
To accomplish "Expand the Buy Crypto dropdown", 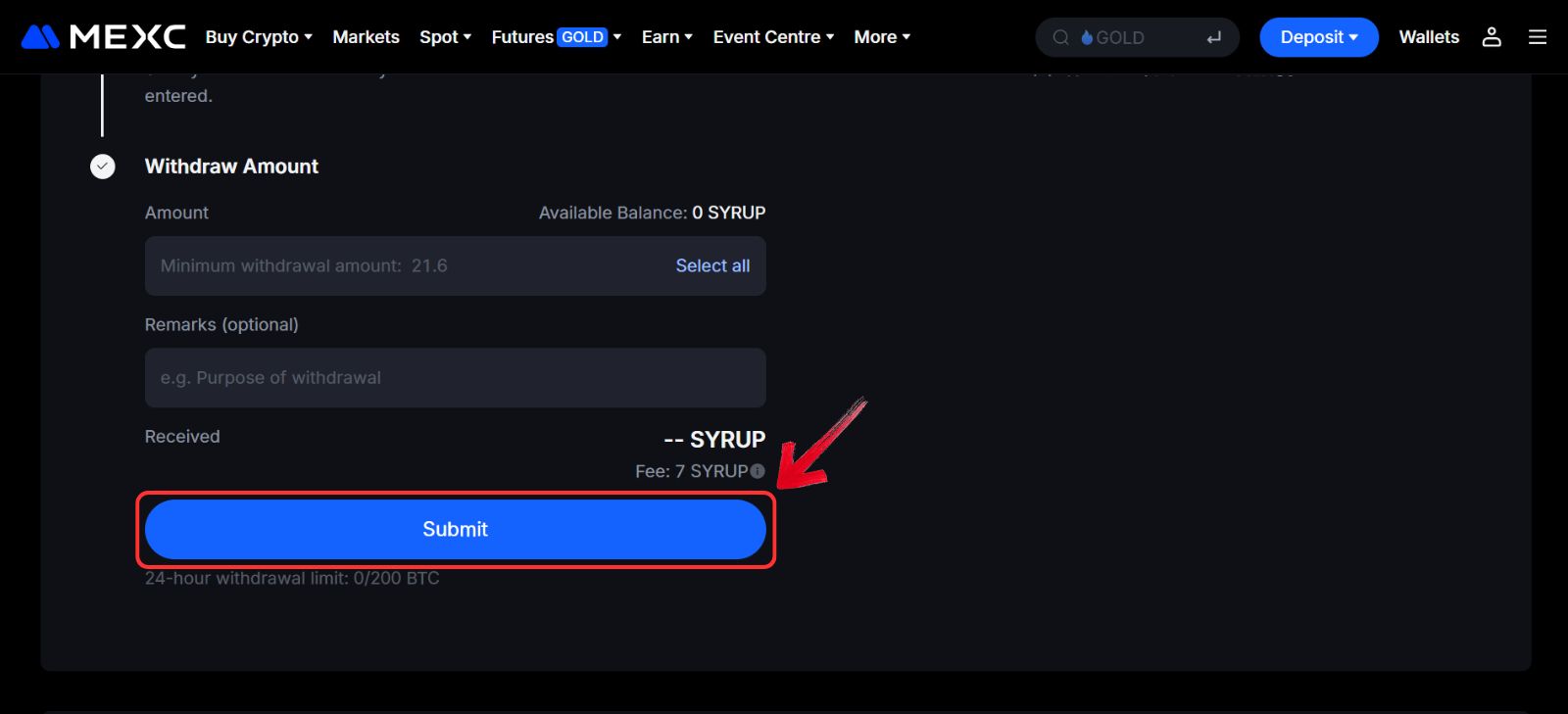I will 259,37.
